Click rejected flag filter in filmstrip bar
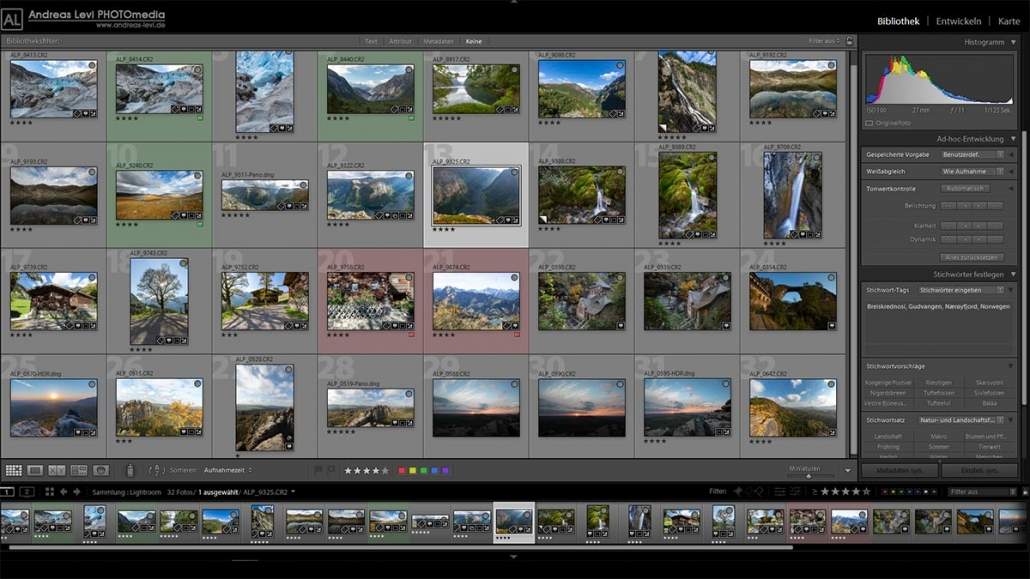This screenshot has height=579, width=1030. [x=759, y=492]
